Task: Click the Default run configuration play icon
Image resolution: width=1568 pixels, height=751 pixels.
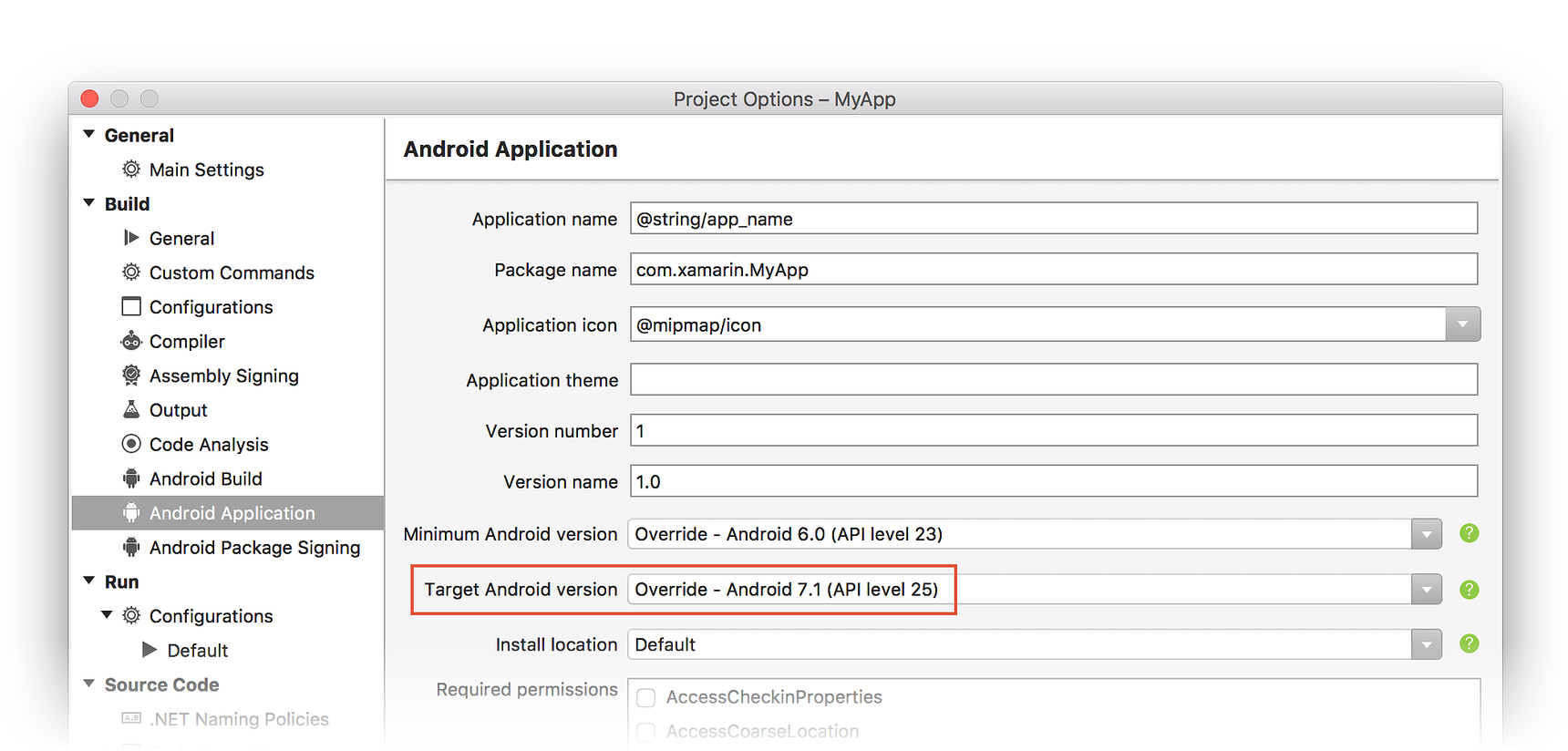Action: coord(150,650)
